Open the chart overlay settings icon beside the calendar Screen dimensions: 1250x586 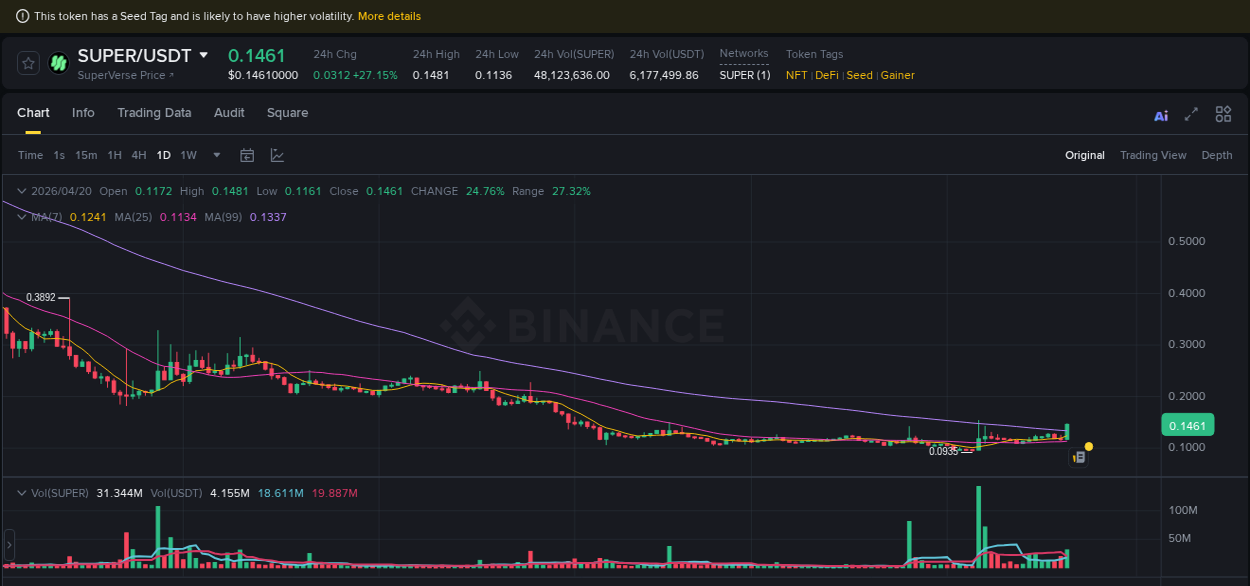(x=277, y=155)
